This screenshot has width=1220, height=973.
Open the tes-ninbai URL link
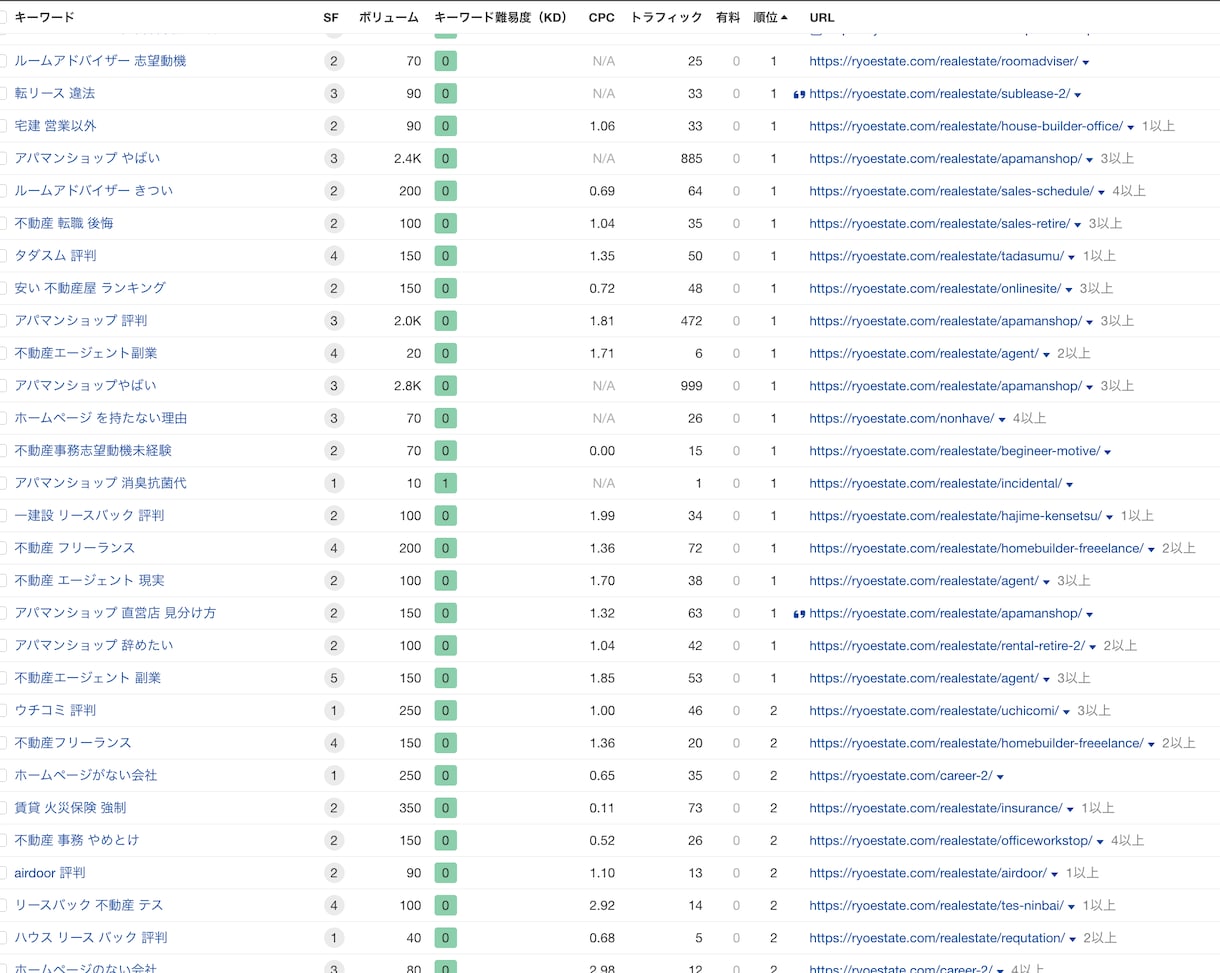tap(936, 906)
